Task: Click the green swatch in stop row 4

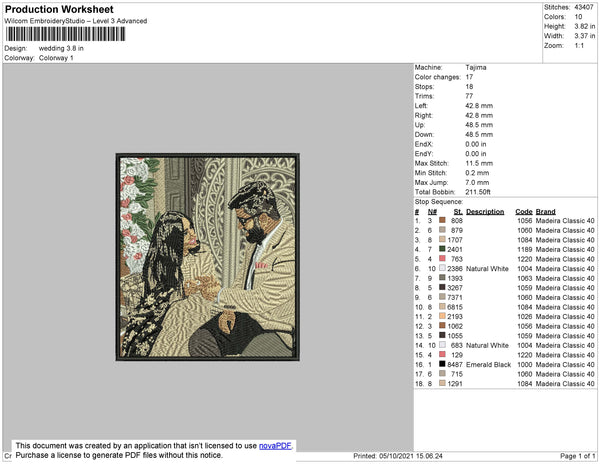Action: 442,249
